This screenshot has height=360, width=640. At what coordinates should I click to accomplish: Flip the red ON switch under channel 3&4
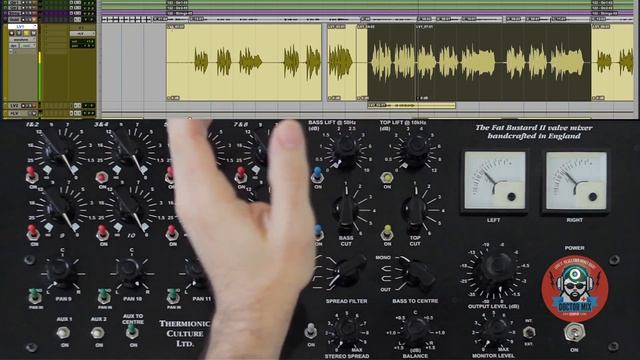point(102,177)
